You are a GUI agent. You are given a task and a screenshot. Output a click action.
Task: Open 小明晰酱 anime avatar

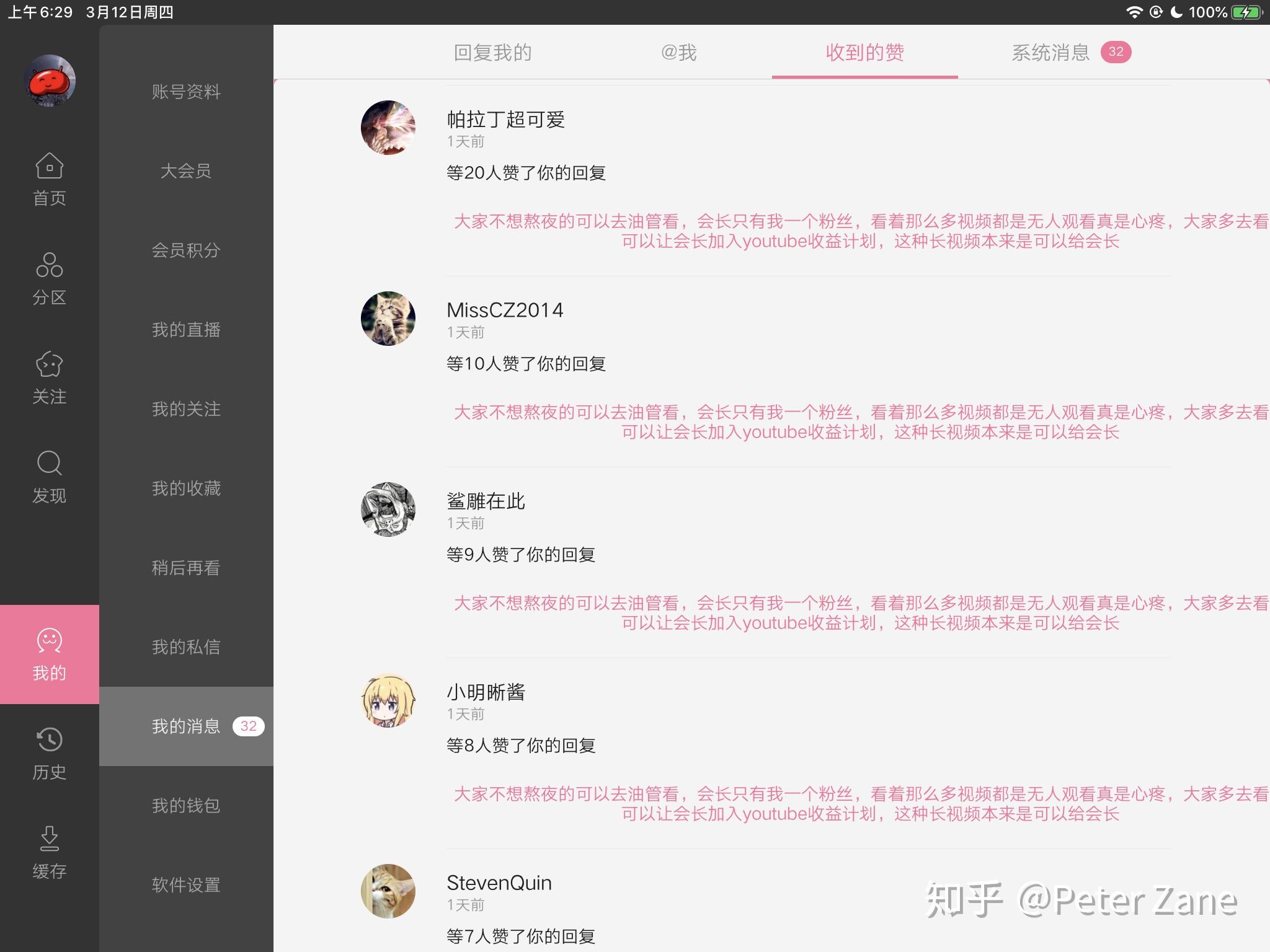tap(388, 700)
